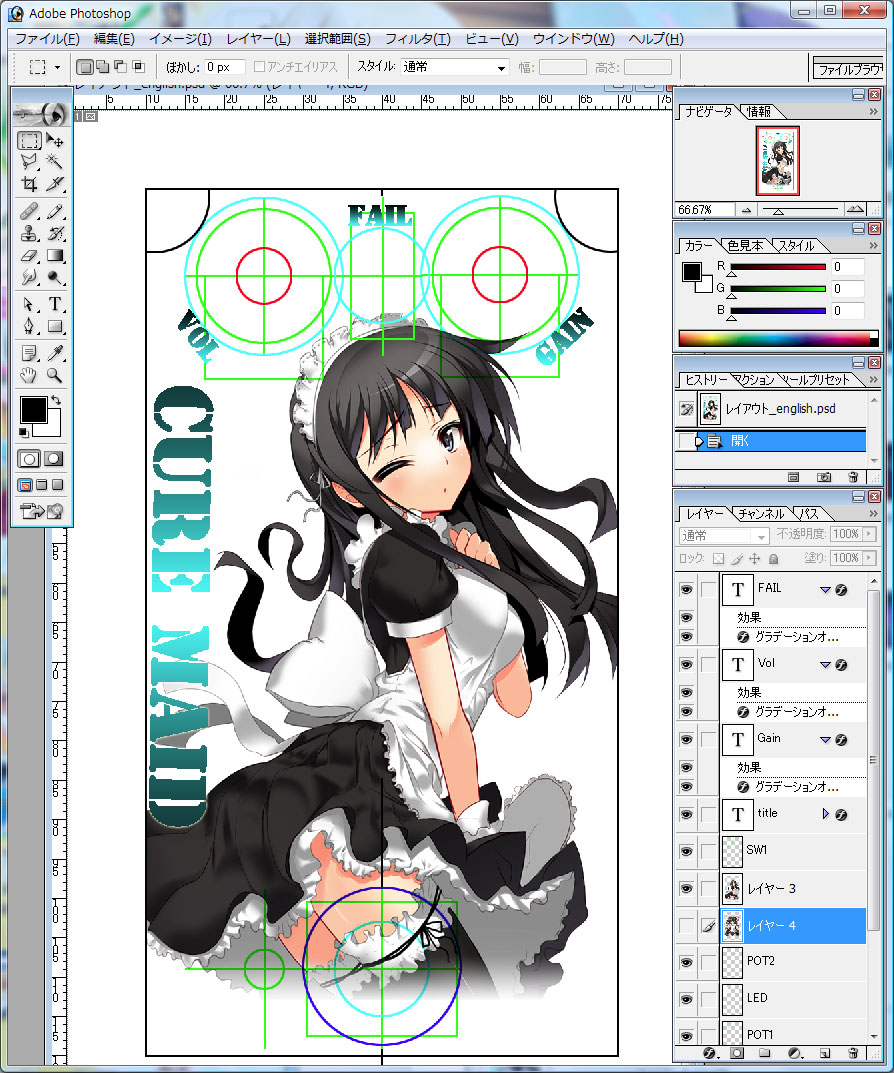Switch to the チャンネル tab
The width and height of the screenshot is (894, 1073).
pos(761,513)
